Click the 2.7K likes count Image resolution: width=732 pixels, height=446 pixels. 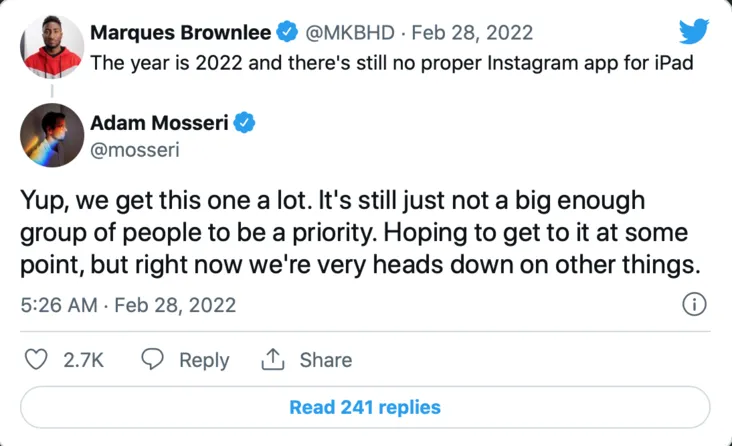[x=84, y=360]
